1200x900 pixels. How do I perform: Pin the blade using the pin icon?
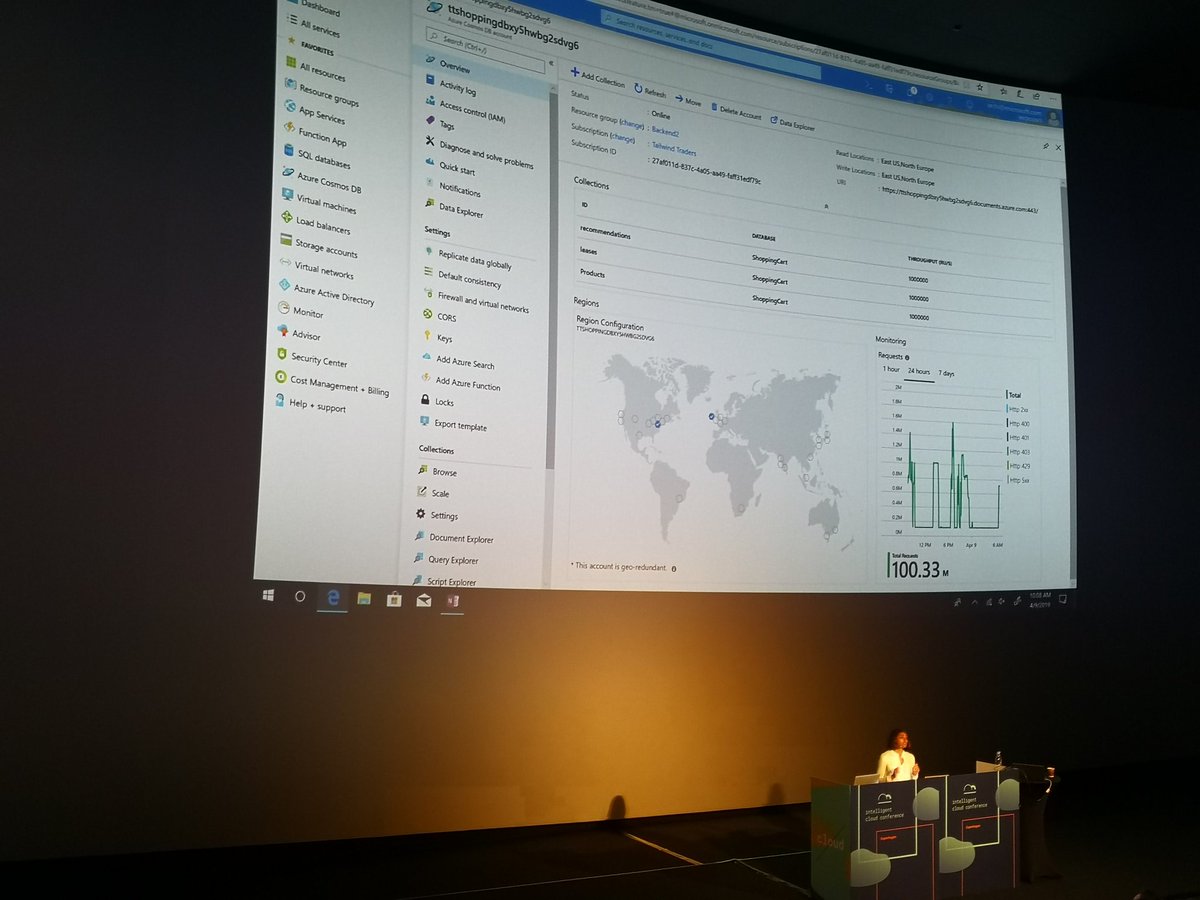(x=1045, y=145)
